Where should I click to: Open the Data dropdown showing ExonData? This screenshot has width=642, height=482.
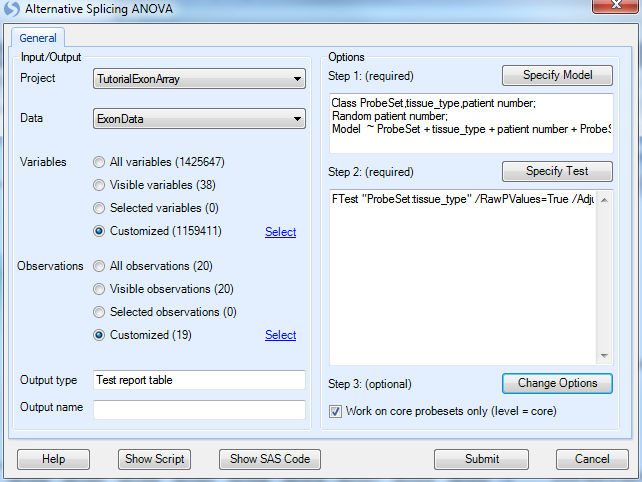[x=199, y=119]
